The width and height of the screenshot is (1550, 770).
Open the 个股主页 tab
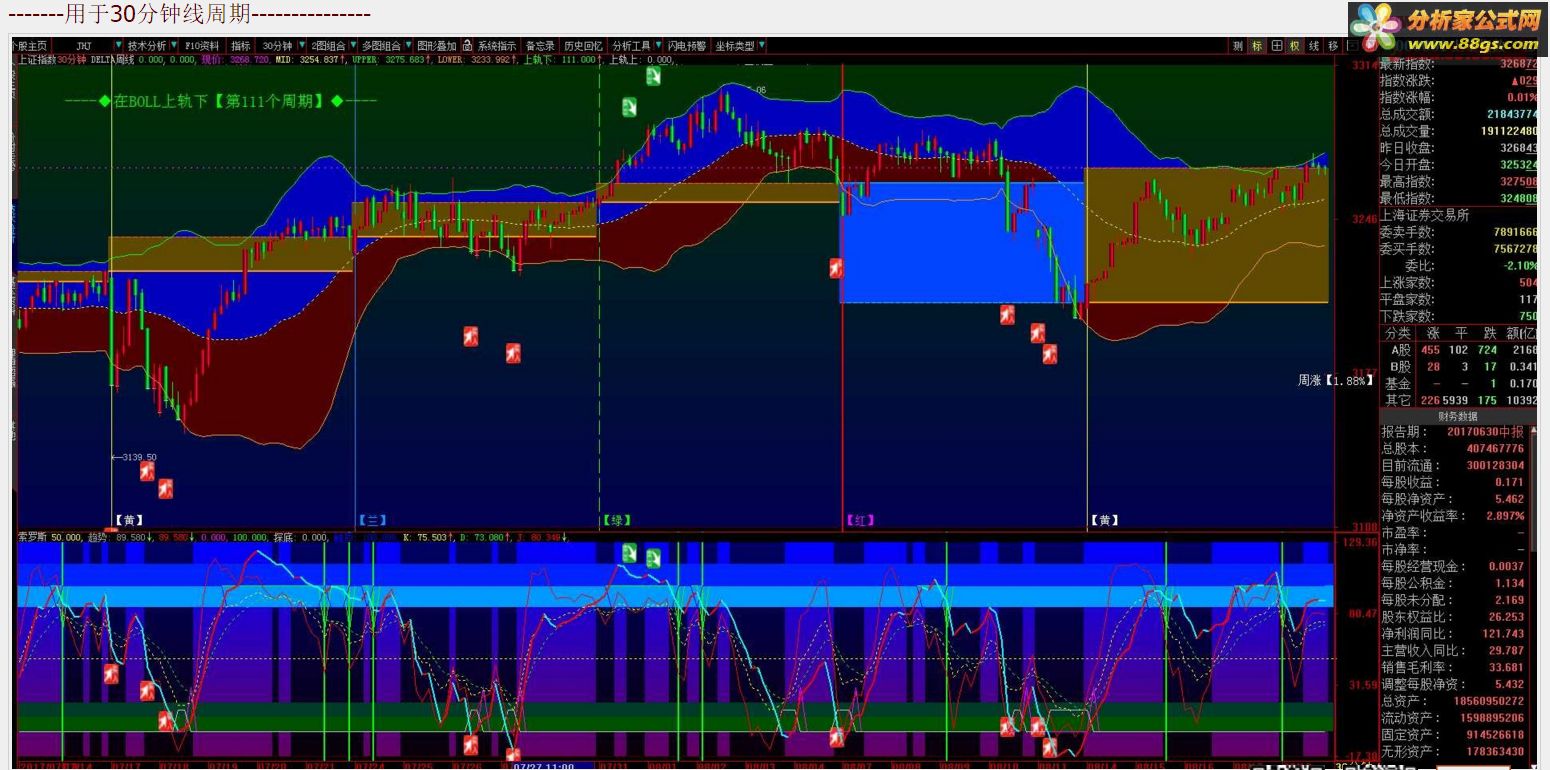click(28, 46)
